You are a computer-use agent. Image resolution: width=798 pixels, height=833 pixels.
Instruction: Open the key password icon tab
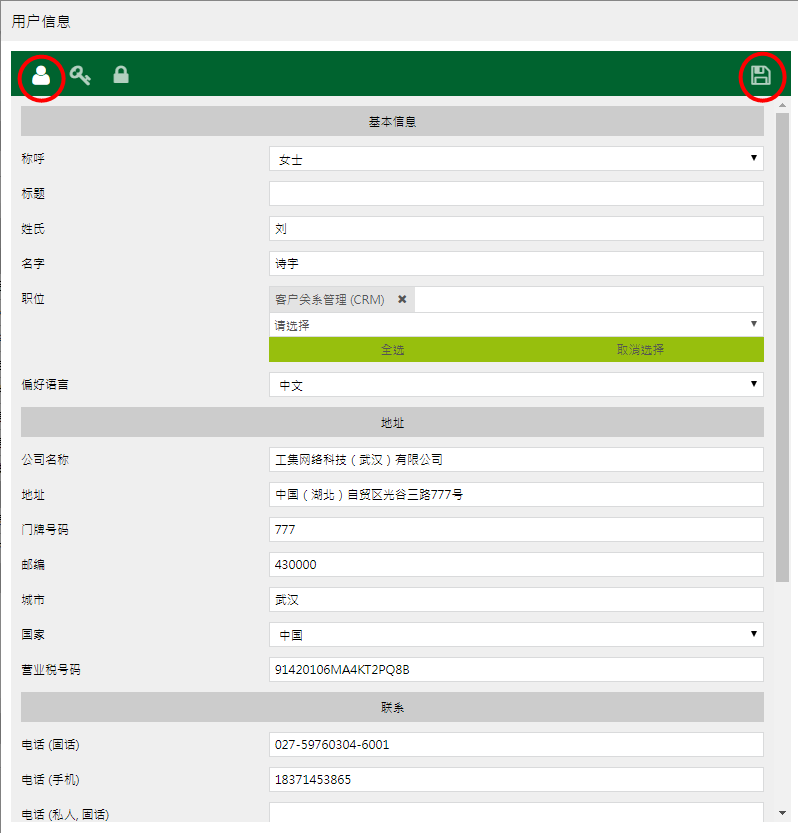pyautogui.click(x=81, y=75)
